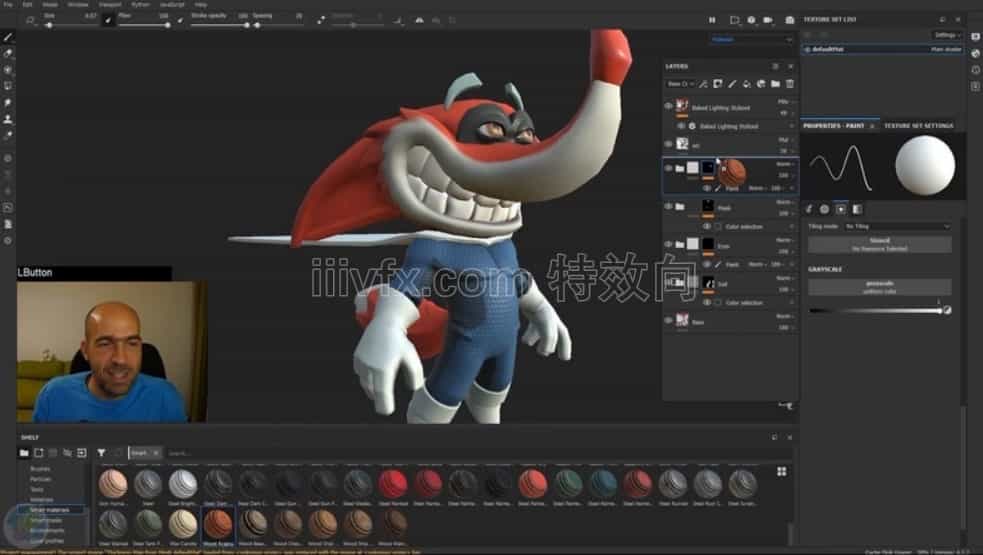The image size is (983, 555).
Task: Add a paint layer with brush icon
Action: (x=732, y=84)
